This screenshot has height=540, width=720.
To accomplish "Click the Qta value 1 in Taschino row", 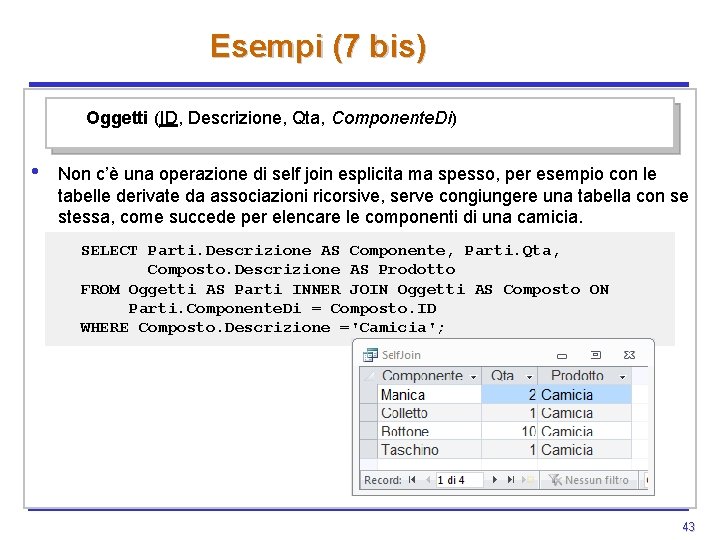I will [x=510, y=450].
